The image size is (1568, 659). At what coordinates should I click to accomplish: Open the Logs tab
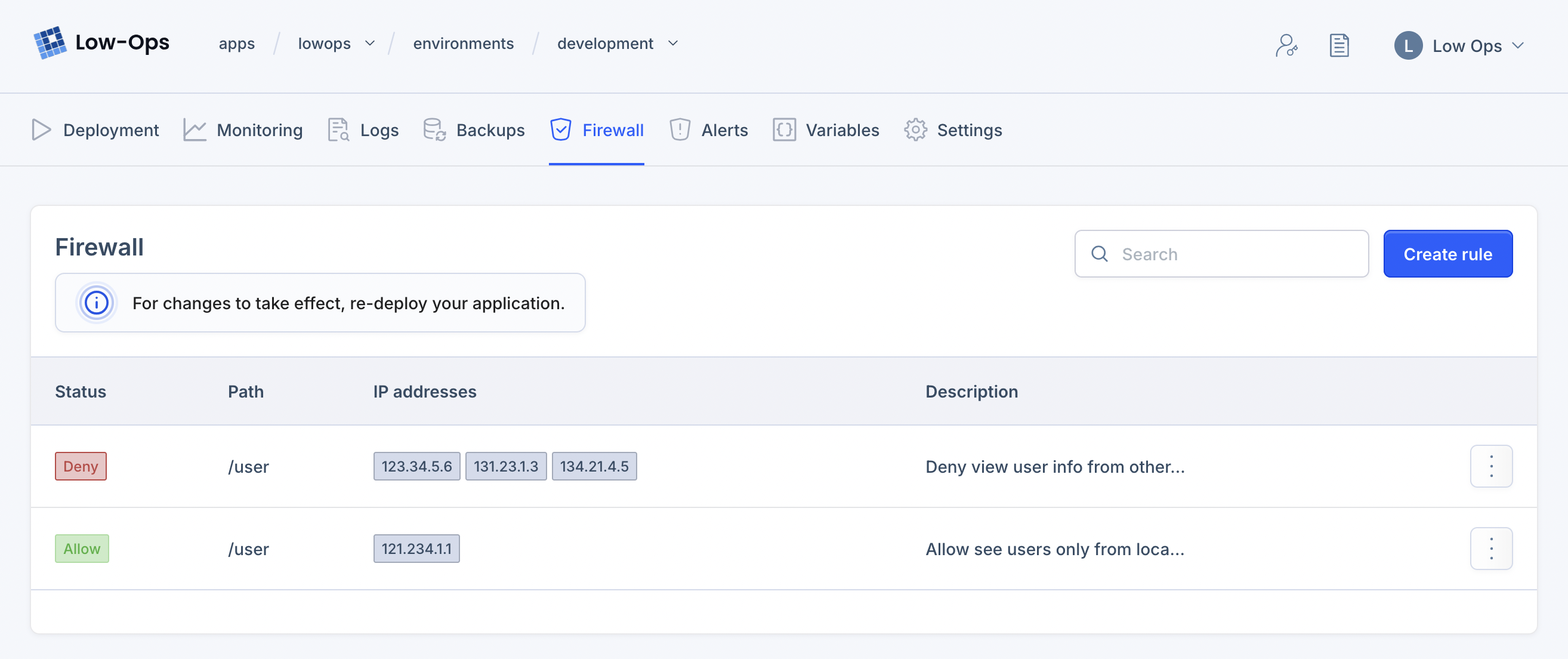pos(363,130)
